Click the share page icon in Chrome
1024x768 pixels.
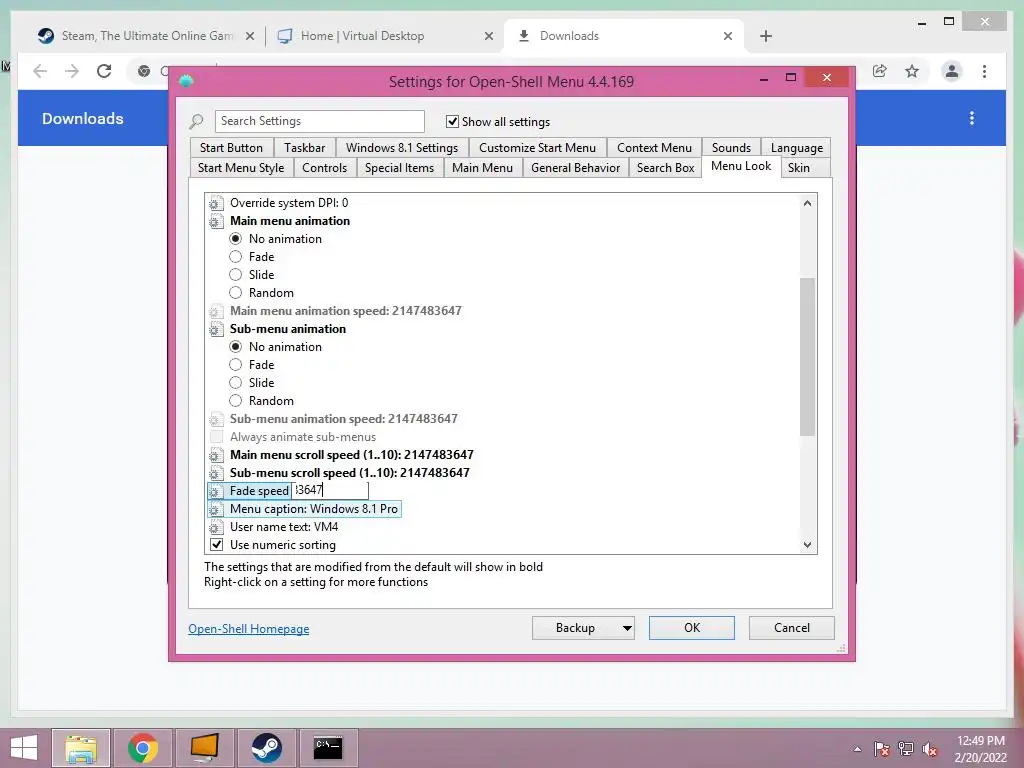click(880, 71)
